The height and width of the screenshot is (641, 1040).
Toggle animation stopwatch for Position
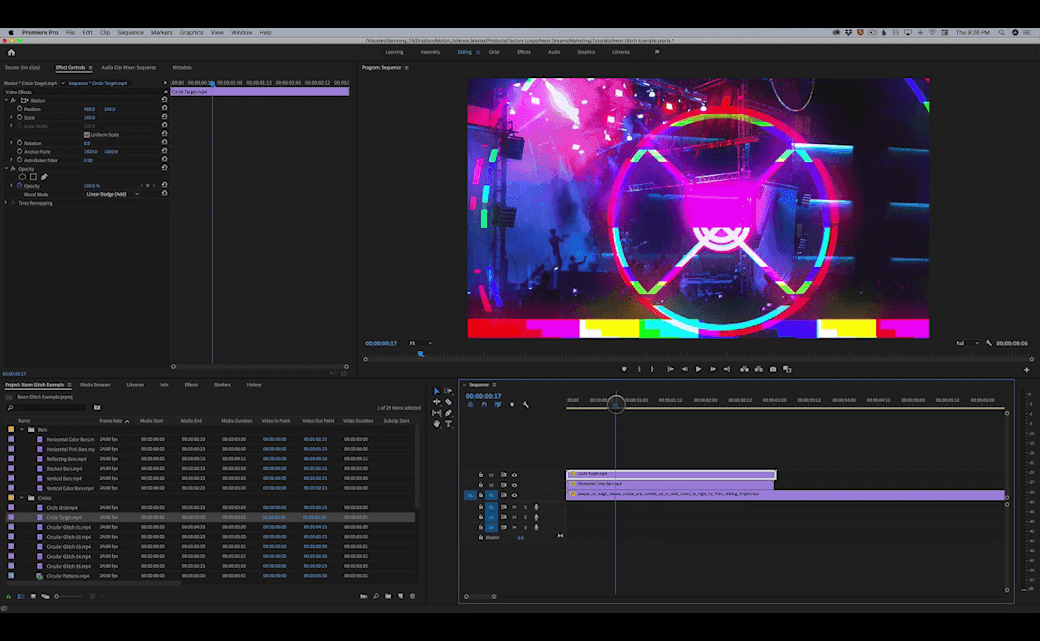(19, 108)
